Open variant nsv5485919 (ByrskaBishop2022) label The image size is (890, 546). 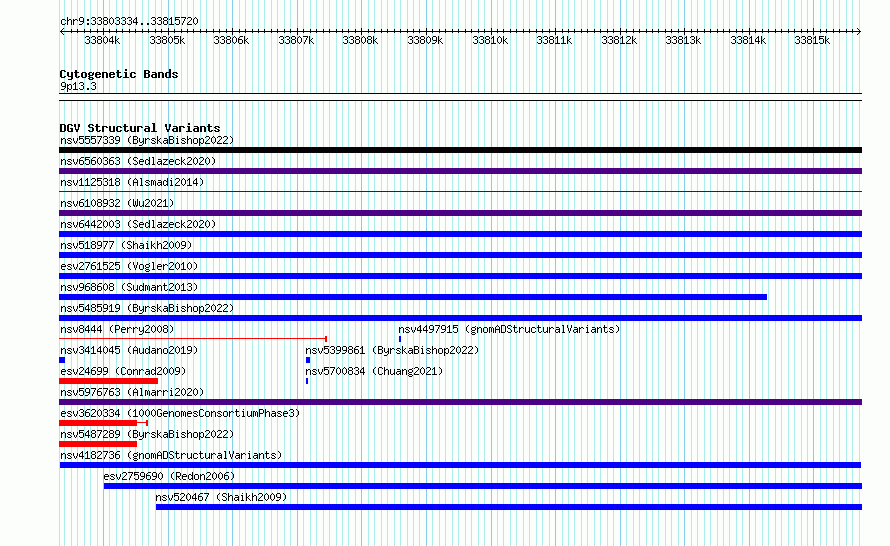click(x=147, y=308)
